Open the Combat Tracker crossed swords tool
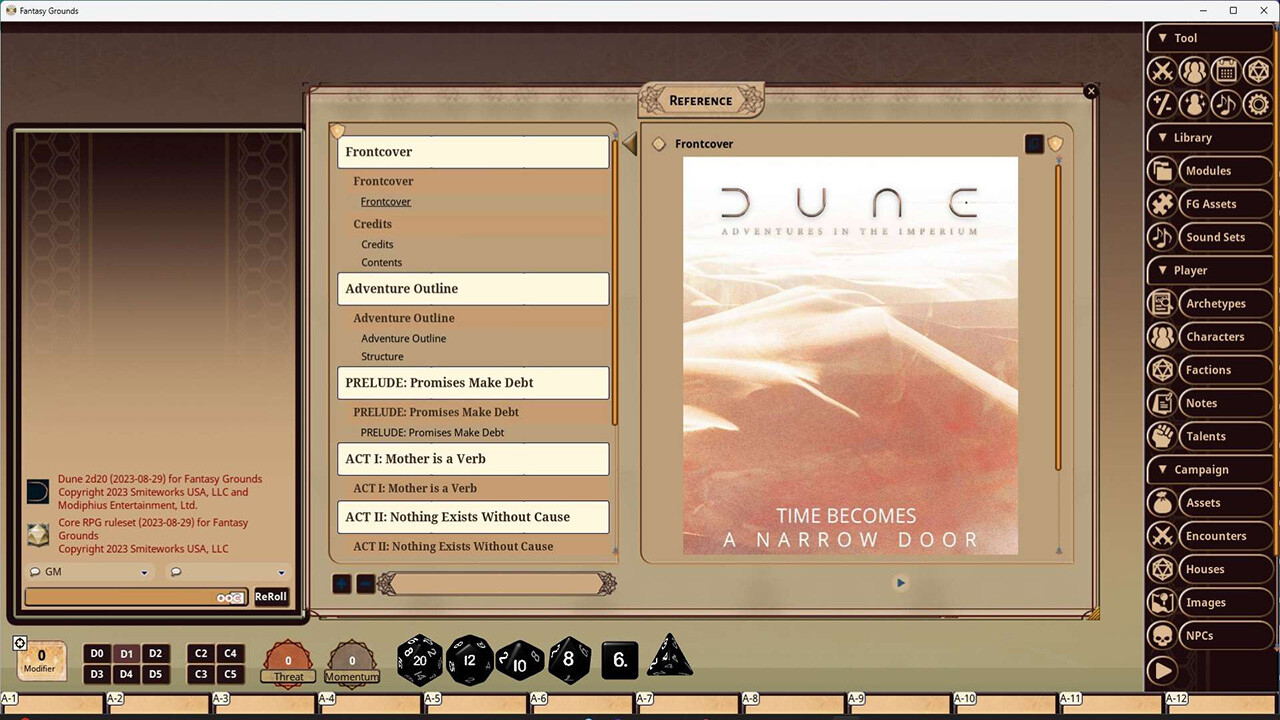Viewport: 1280px width, 720px height. 1162,70
